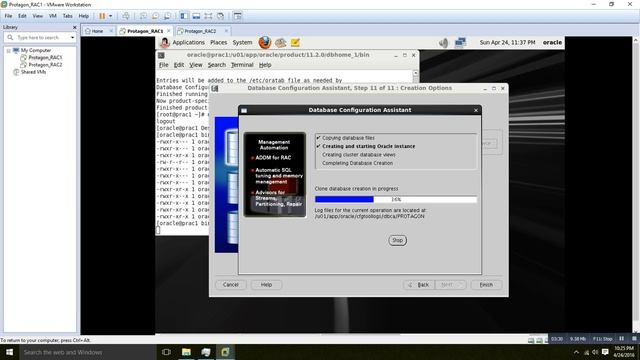This screenshot has width=640, height=360.
Task: Click Send Ctrl+Alt+Del toolbar icon
Action: [126, 16]
